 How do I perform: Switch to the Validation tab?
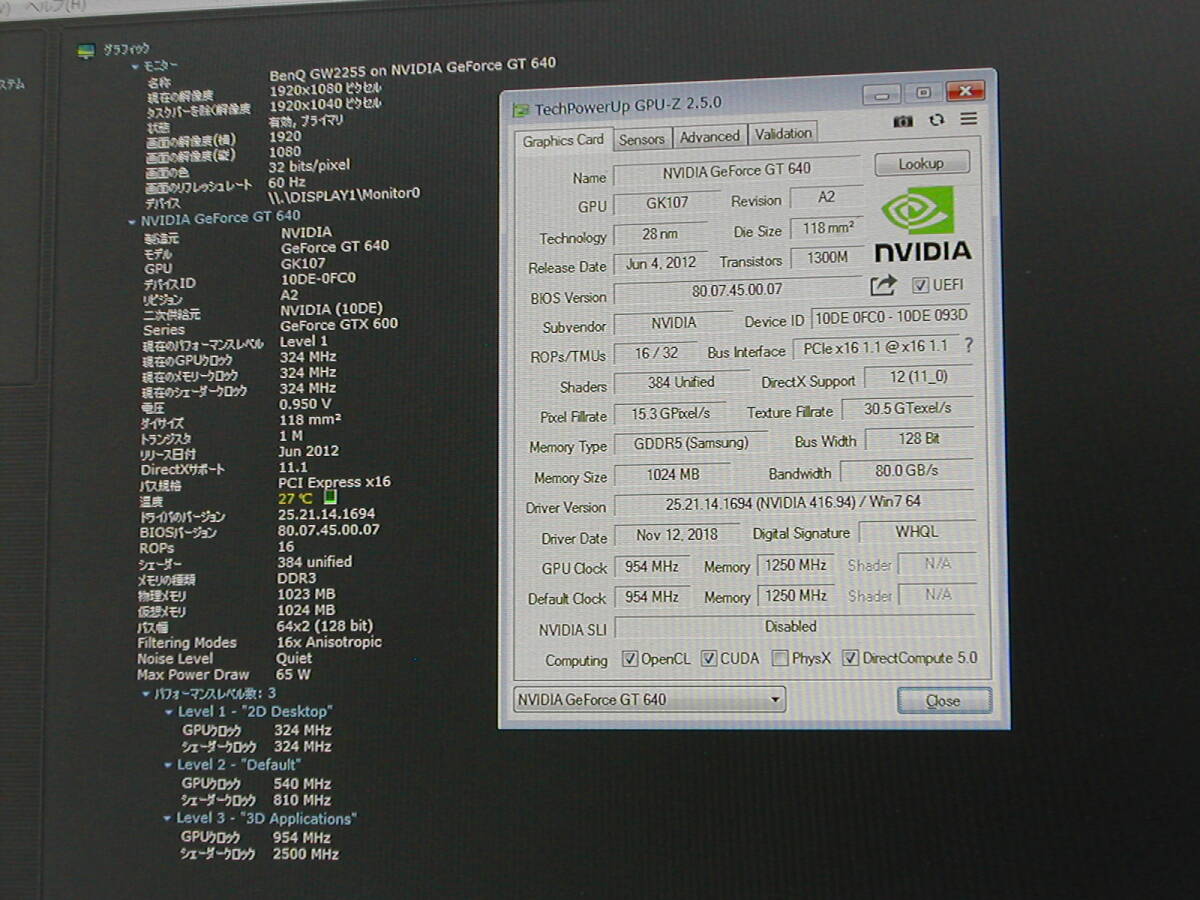[x=783, y=133]
